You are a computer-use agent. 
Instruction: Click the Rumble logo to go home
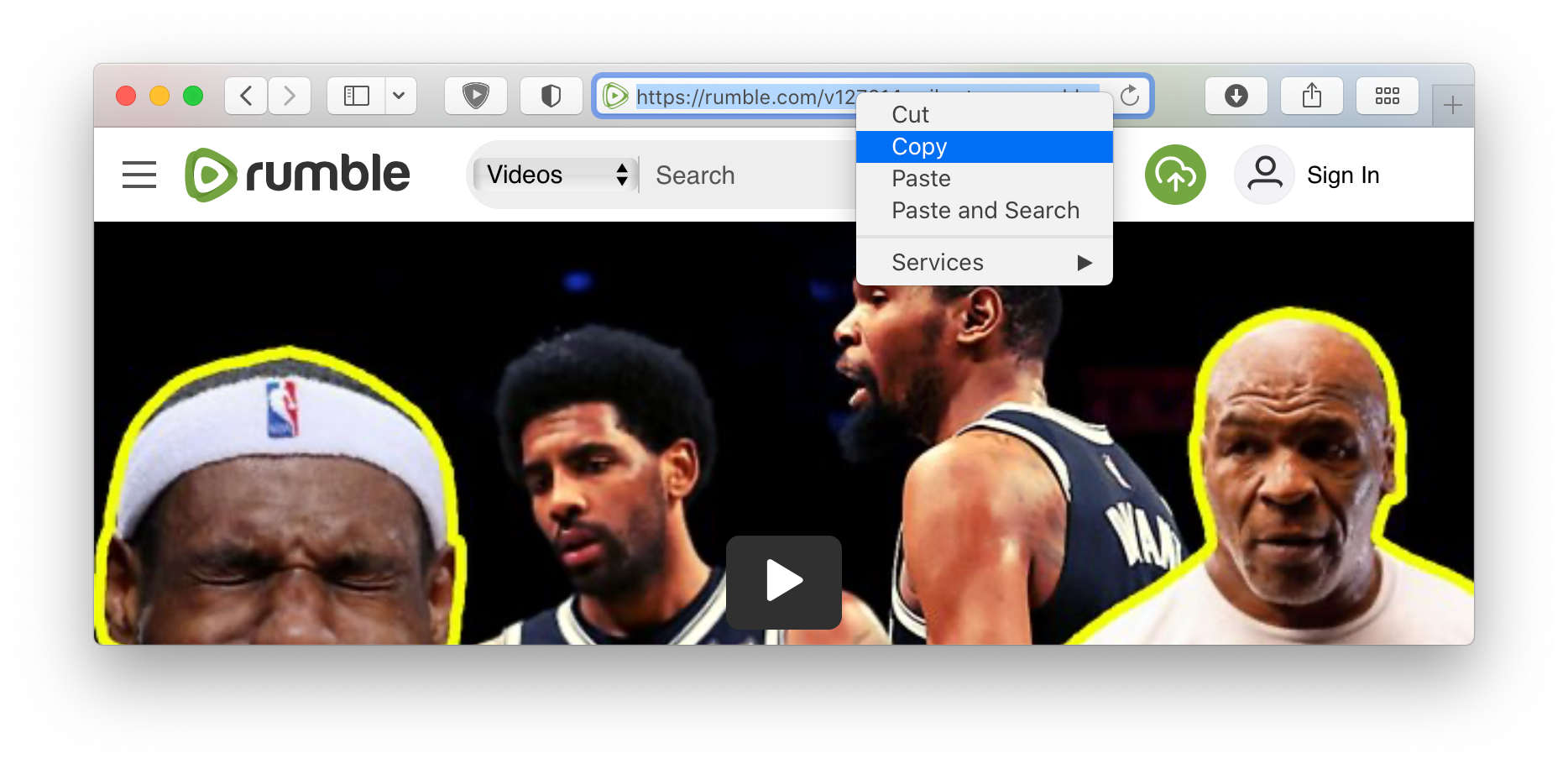coord(297,173)
